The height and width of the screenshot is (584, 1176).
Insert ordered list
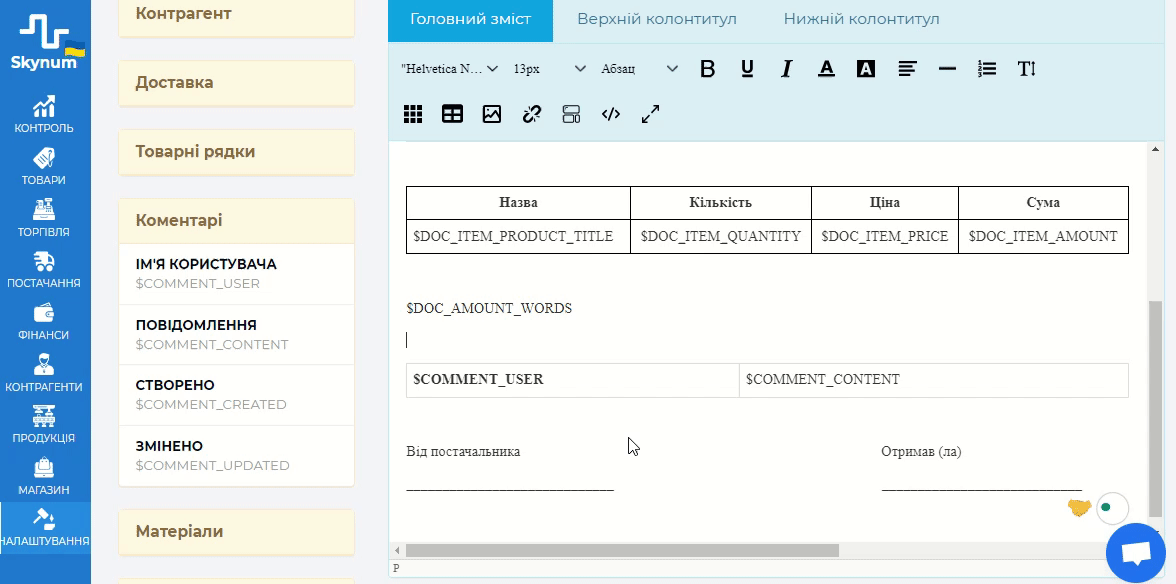[x=987, y=69]
